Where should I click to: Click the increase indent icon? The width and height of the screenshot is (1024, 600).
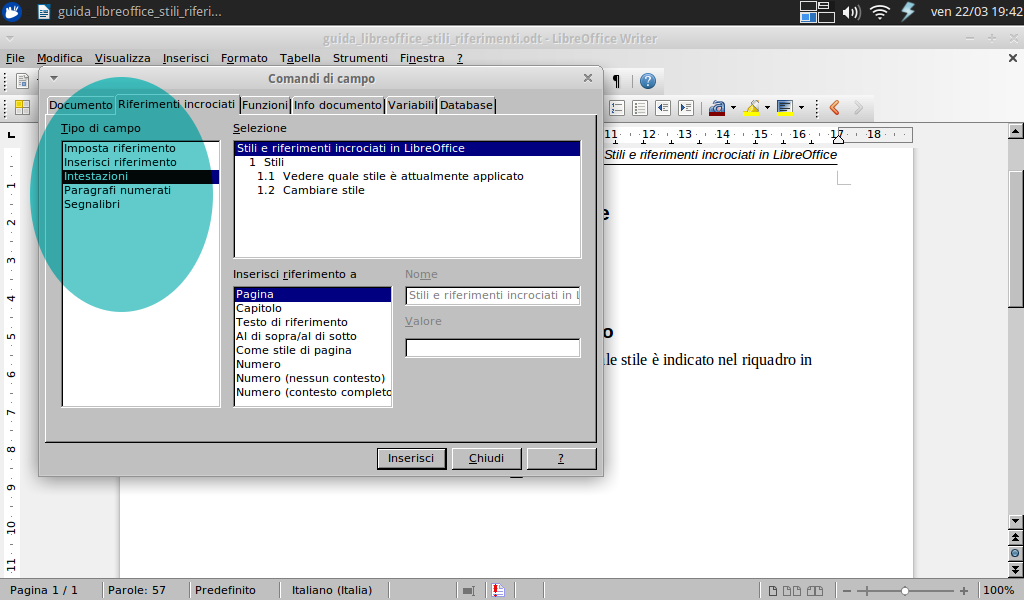point(686,108)
